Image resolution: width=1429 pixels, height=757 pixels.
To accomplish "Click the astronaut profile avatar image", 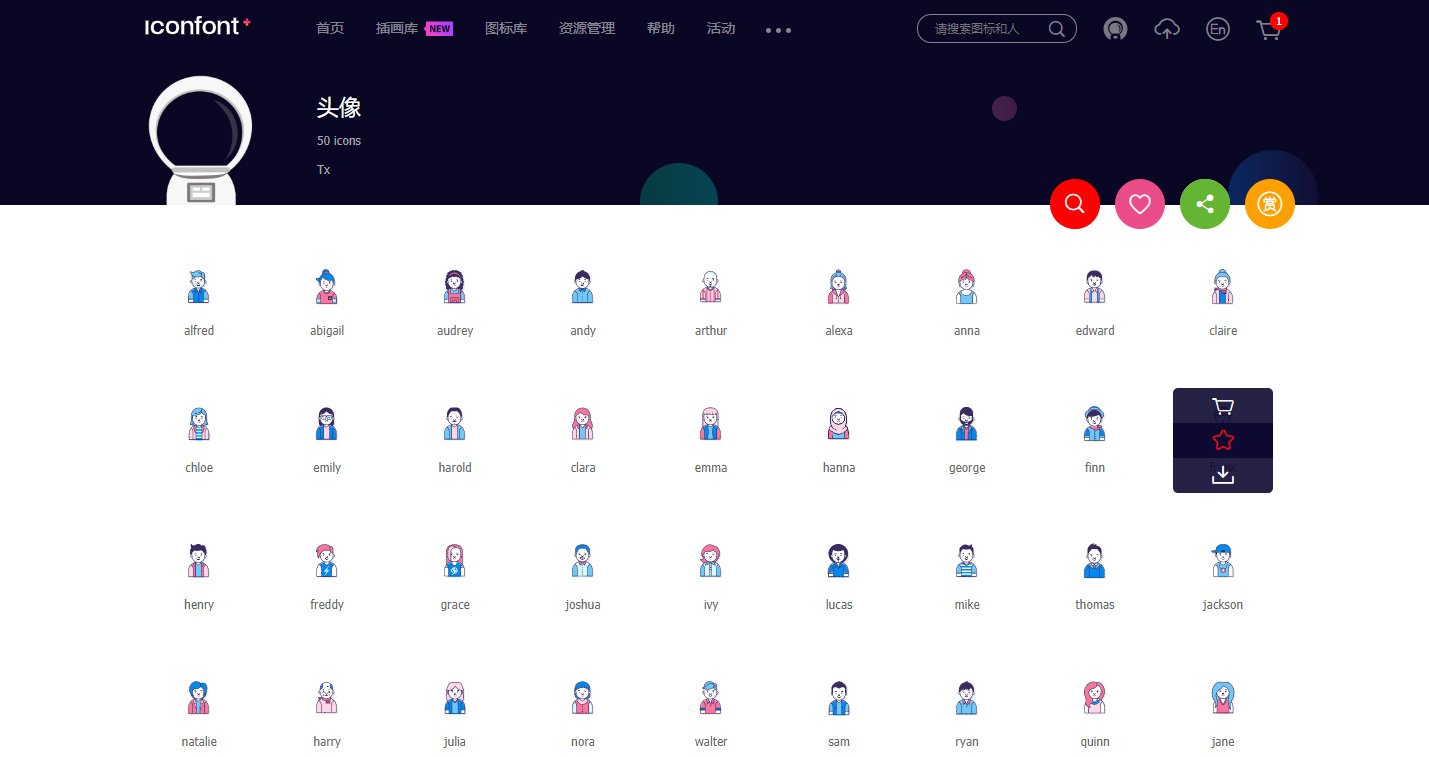I will [200, 140].
